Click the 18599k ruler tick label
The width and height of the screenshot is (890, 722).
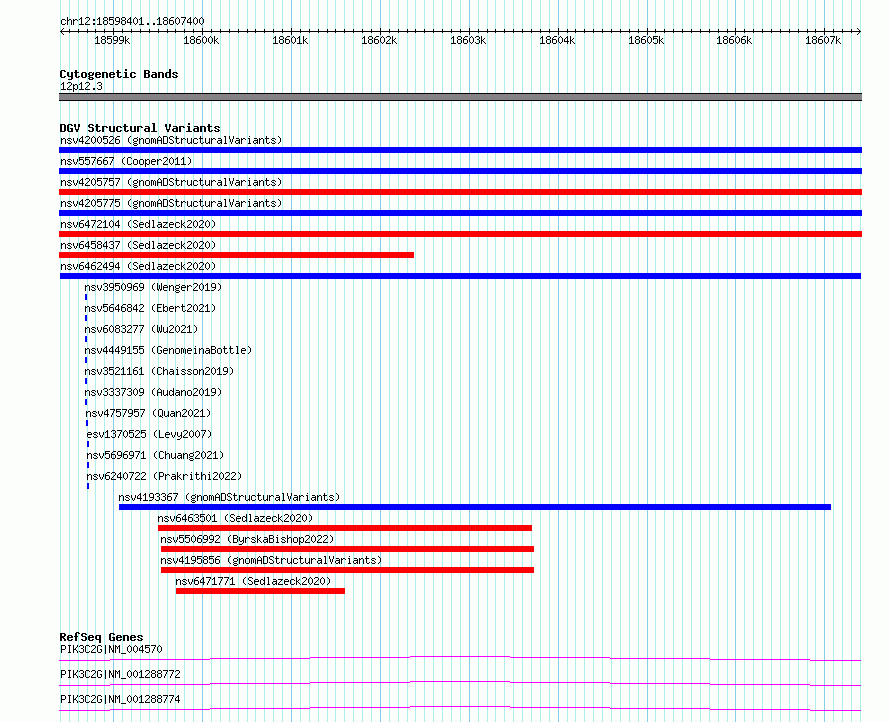pos(112,40)
